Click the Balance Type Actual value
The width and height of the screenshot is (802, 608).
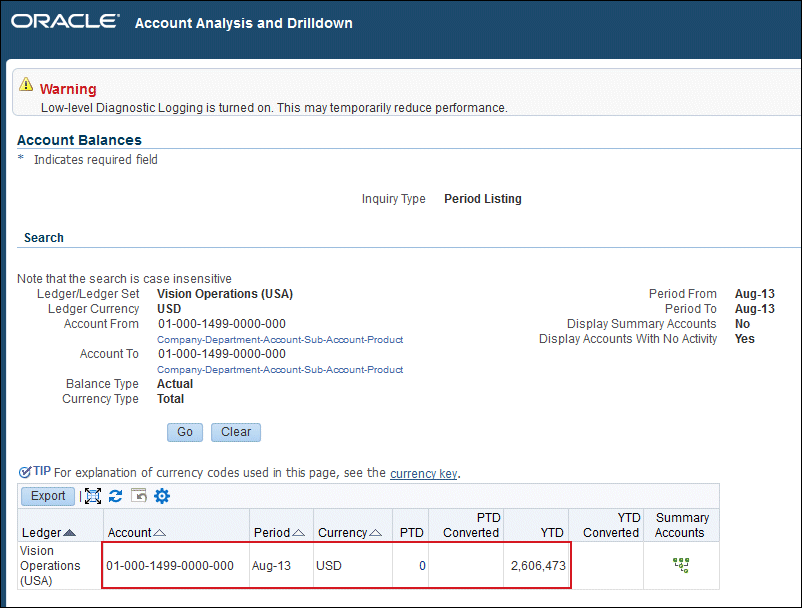pyautogui.click(x=175, y=384)
